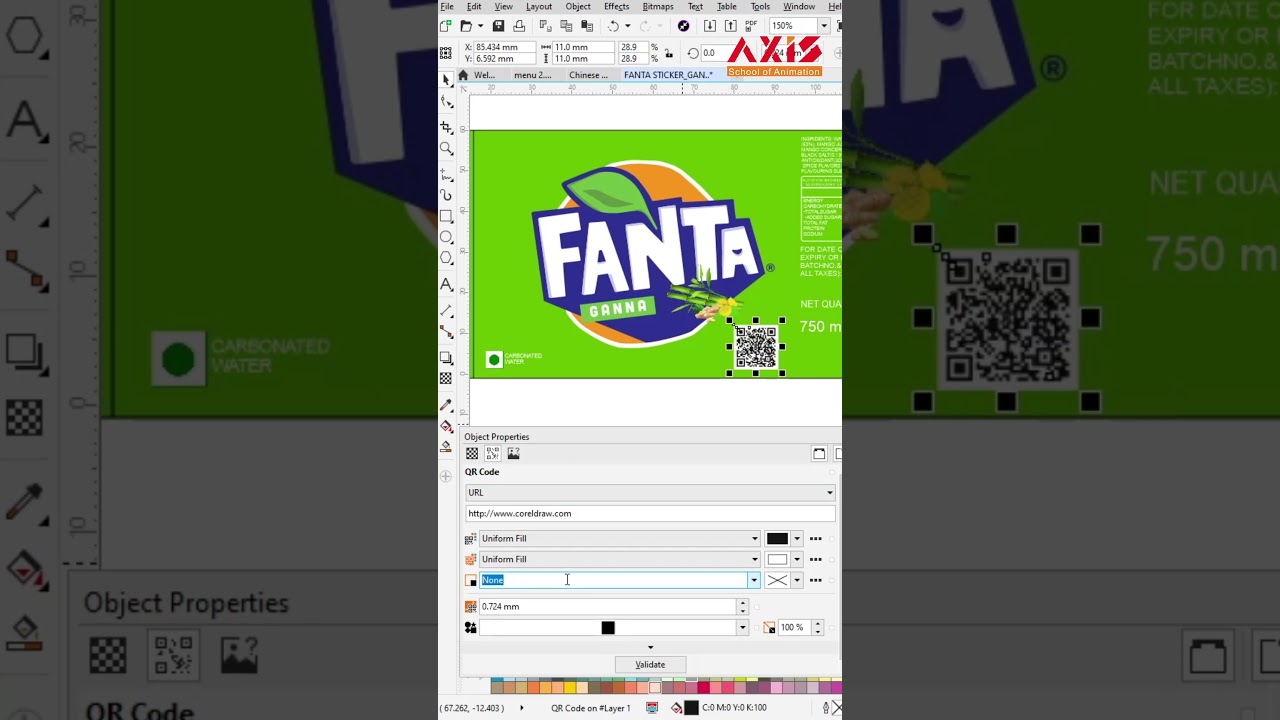Open the File menu

click(446, 7)
